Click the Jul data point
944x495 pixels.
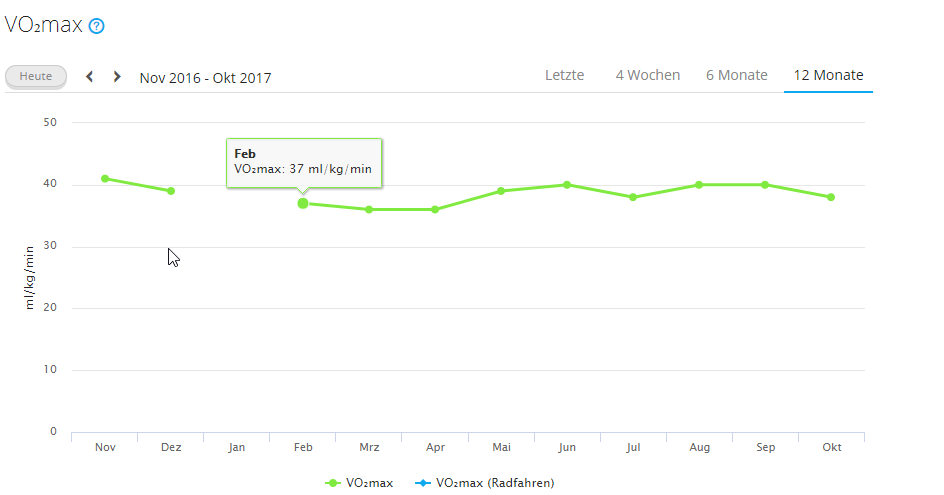pyautogui.click(x=633, y=197)
